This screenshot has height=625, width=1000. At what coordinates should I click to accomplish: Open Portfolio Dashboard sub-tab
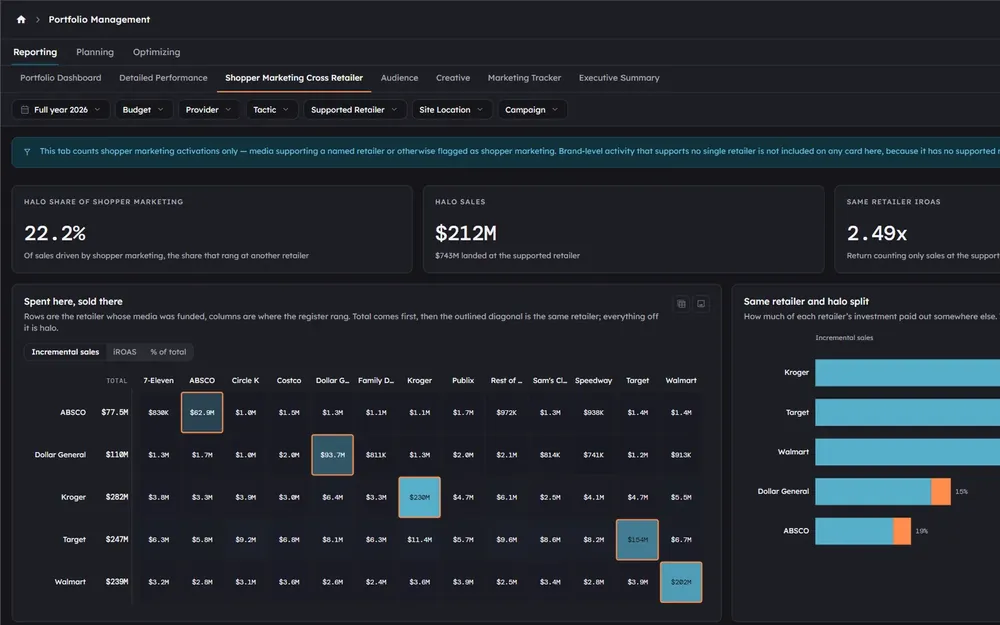(61, 78)
